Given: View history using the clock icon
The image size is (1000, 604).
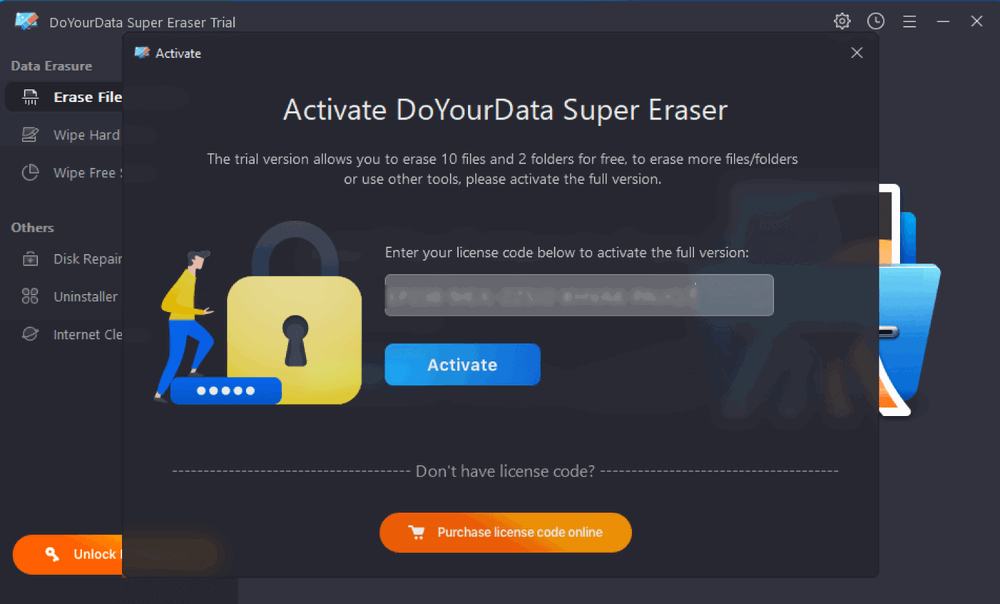Looking at the screenshot, I should click(x=876, y=20).
